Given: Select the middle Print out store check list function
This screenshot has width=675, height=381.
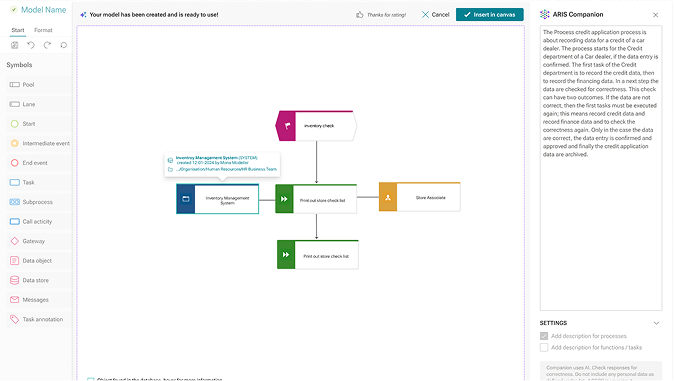Looking at the screenshot, I should tap(316, 199).
